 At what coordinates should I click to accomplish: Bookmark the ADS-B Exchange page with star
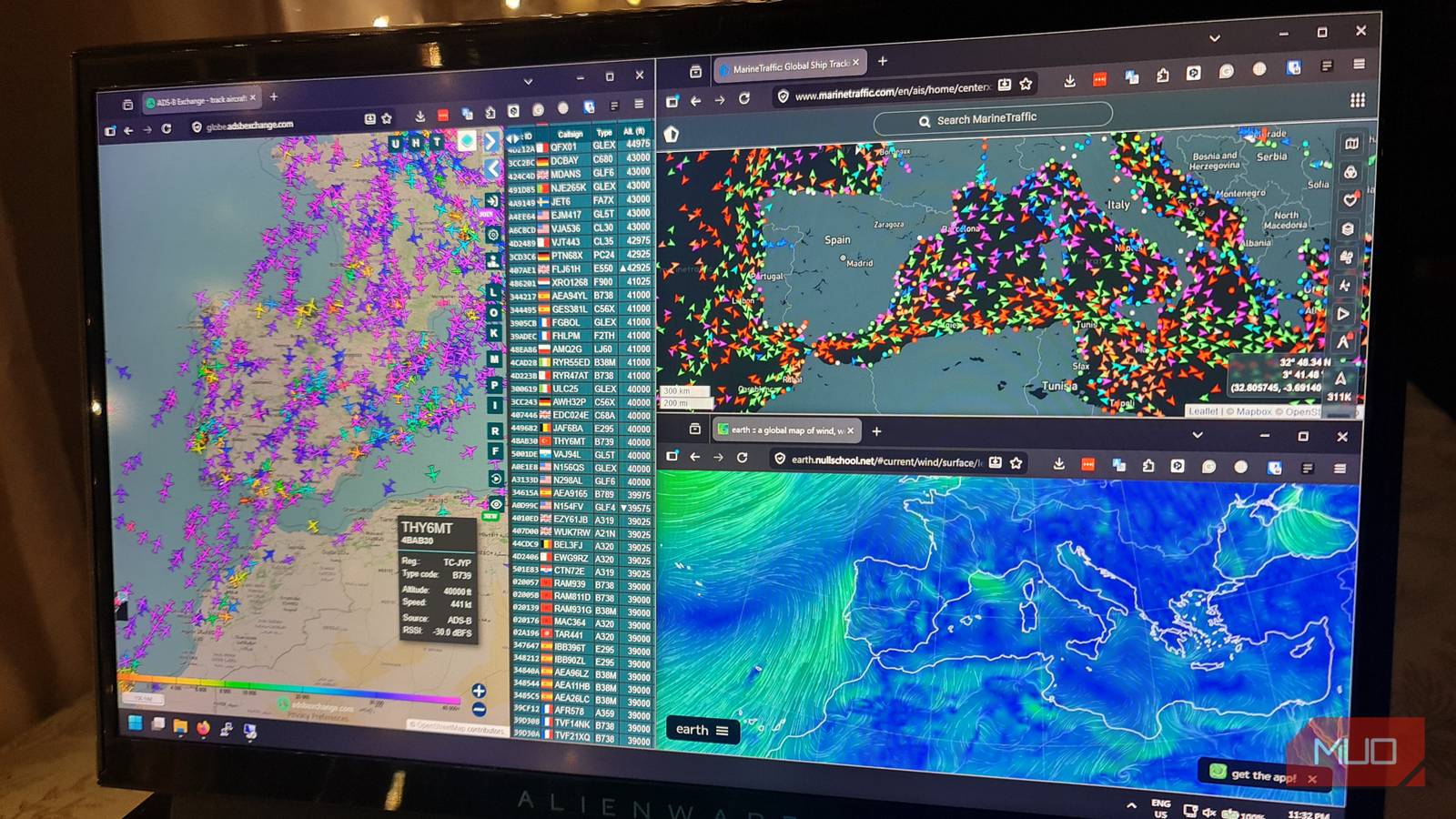point(387,118)
